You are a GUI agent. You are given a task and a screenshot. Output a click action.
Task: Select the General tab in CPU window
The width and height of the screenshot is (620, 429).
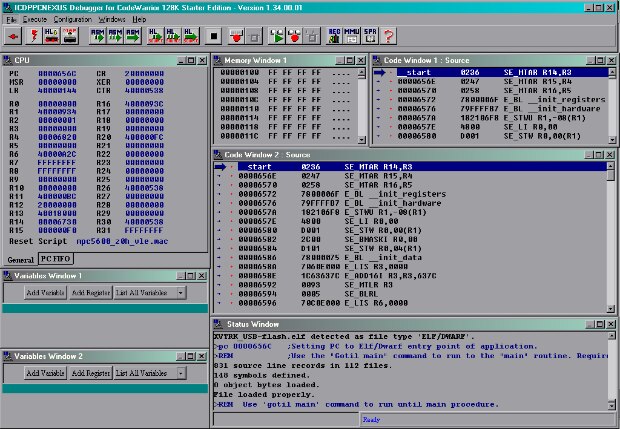tap(20, 259)
